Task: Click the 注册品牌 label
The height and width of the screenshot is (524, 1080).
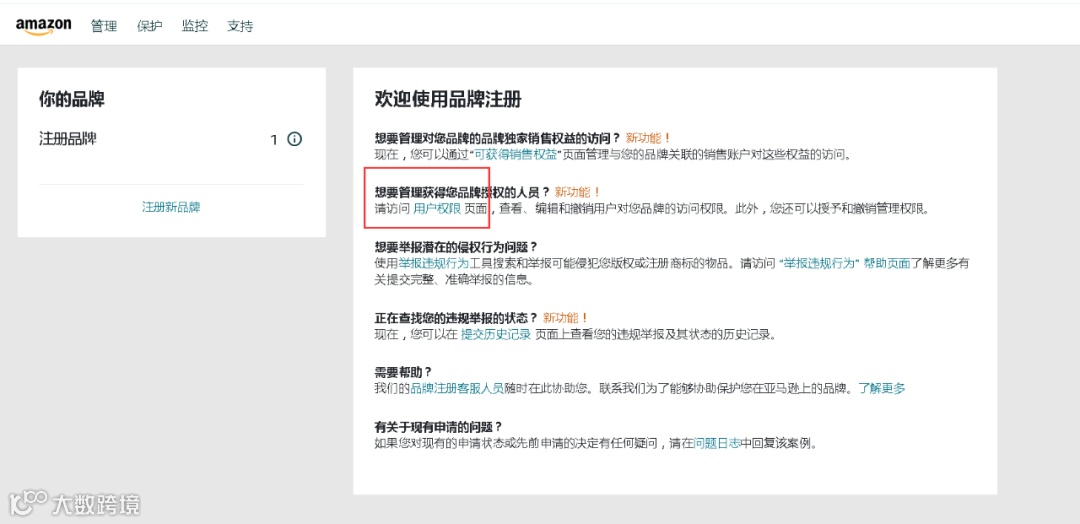Action: tap(68, 139)
